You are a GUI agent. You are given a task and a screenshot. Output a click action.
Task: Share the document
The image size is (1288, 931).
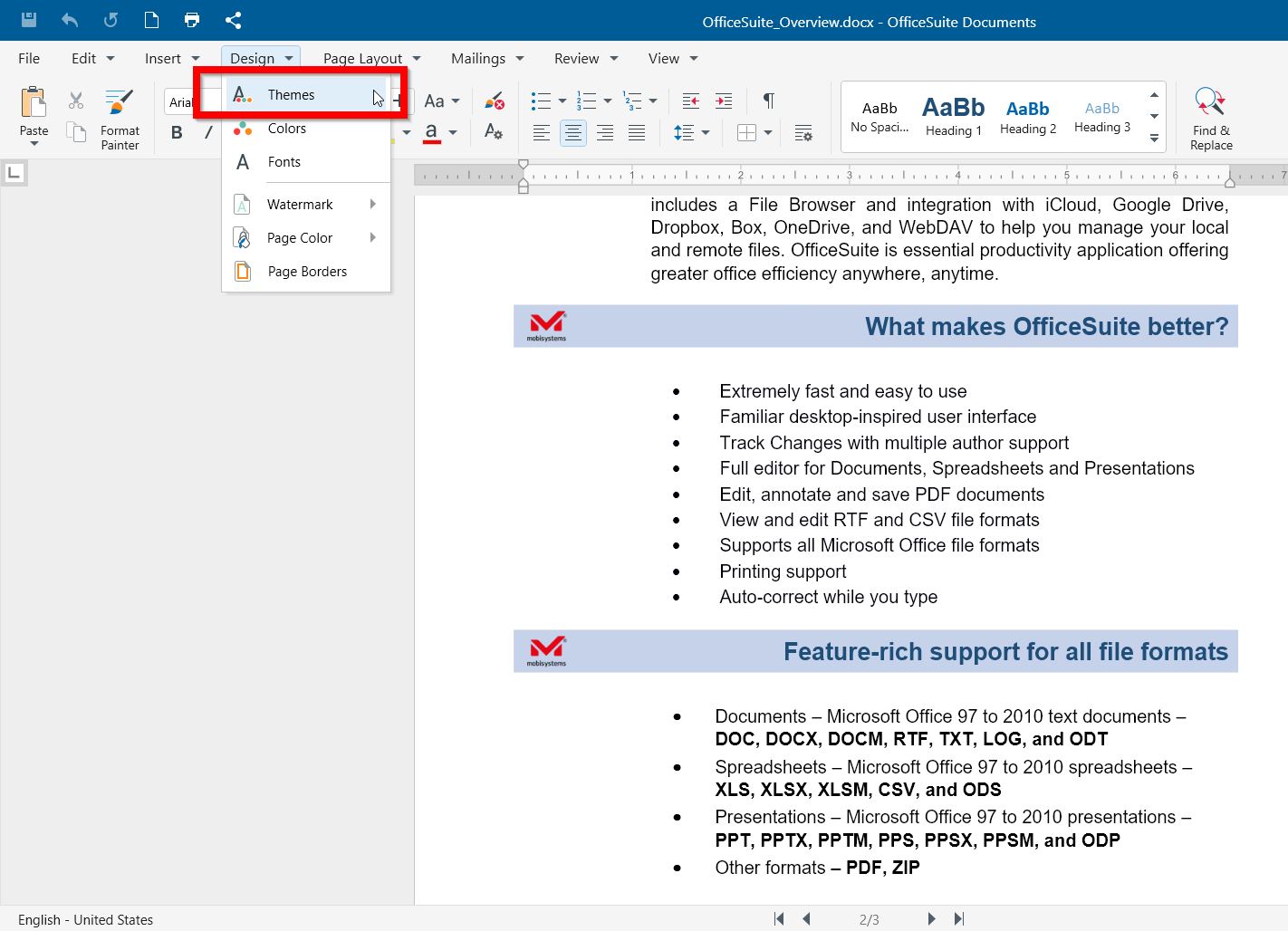tap(233, 20)
